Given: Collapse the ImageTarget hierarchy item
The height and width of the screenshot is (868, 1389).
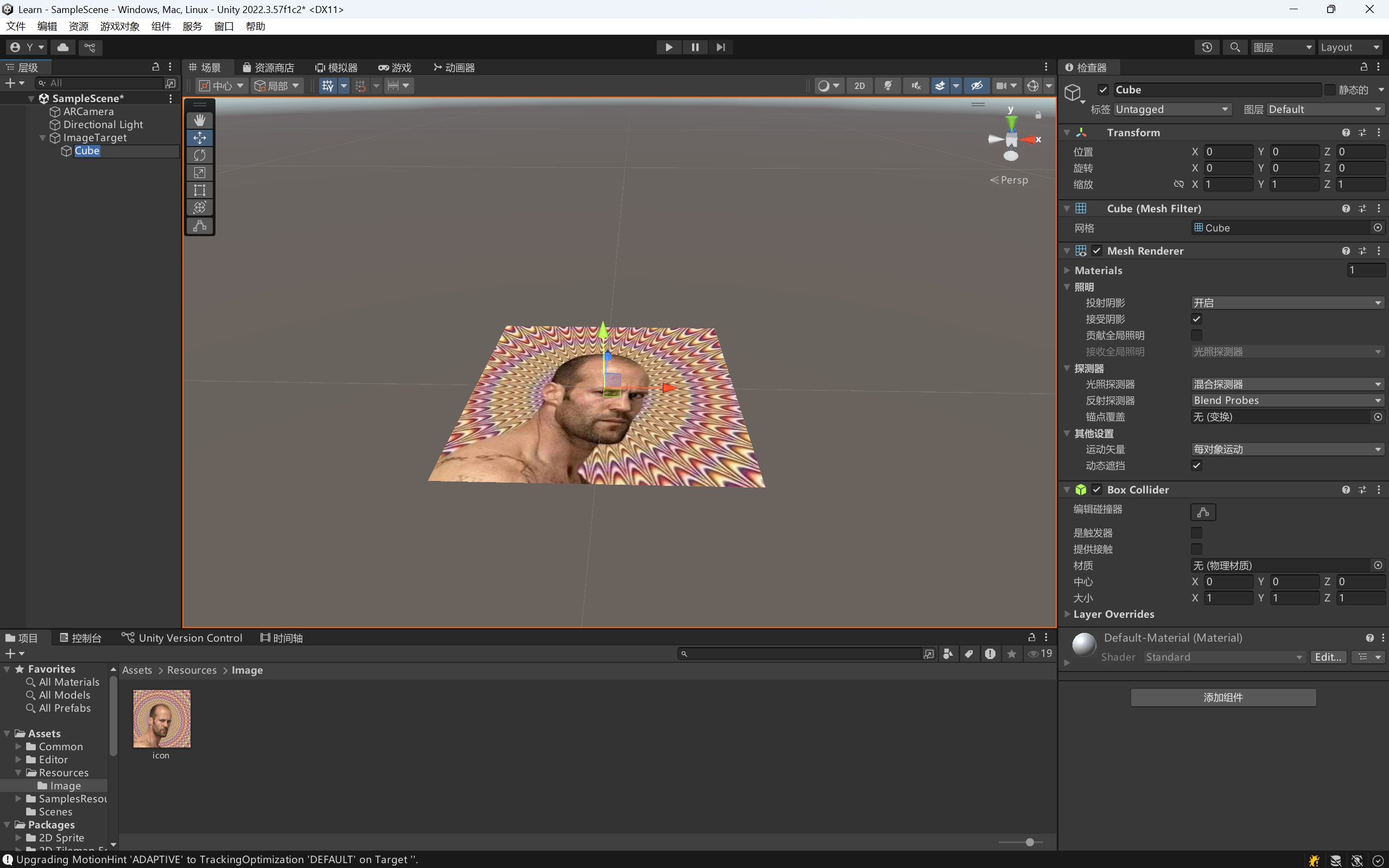Looking at the screenshot, I should tap(42, 138).
